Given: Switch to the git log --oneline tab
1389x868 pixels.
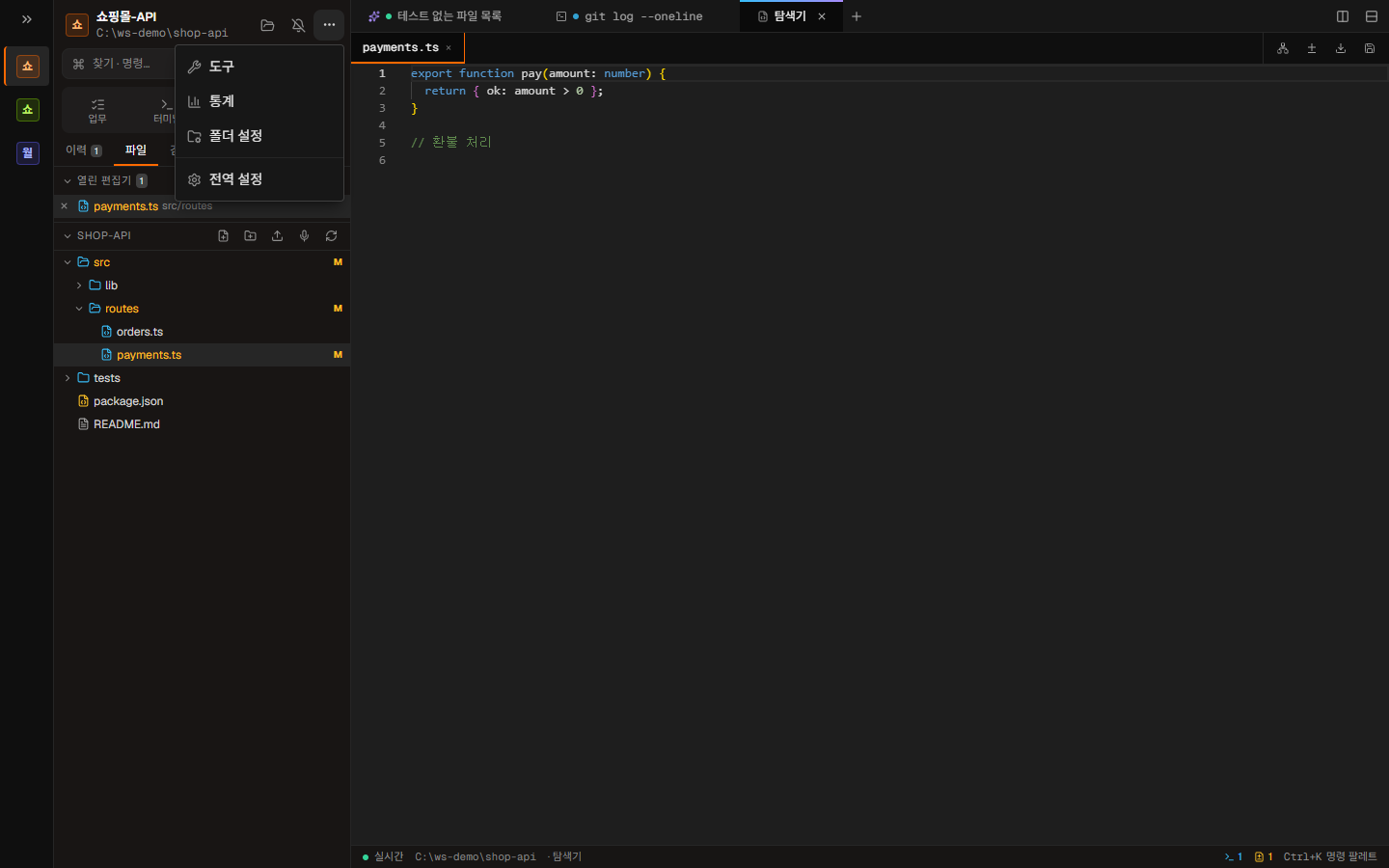Looking at the screenshot, I should click(640, 16).
